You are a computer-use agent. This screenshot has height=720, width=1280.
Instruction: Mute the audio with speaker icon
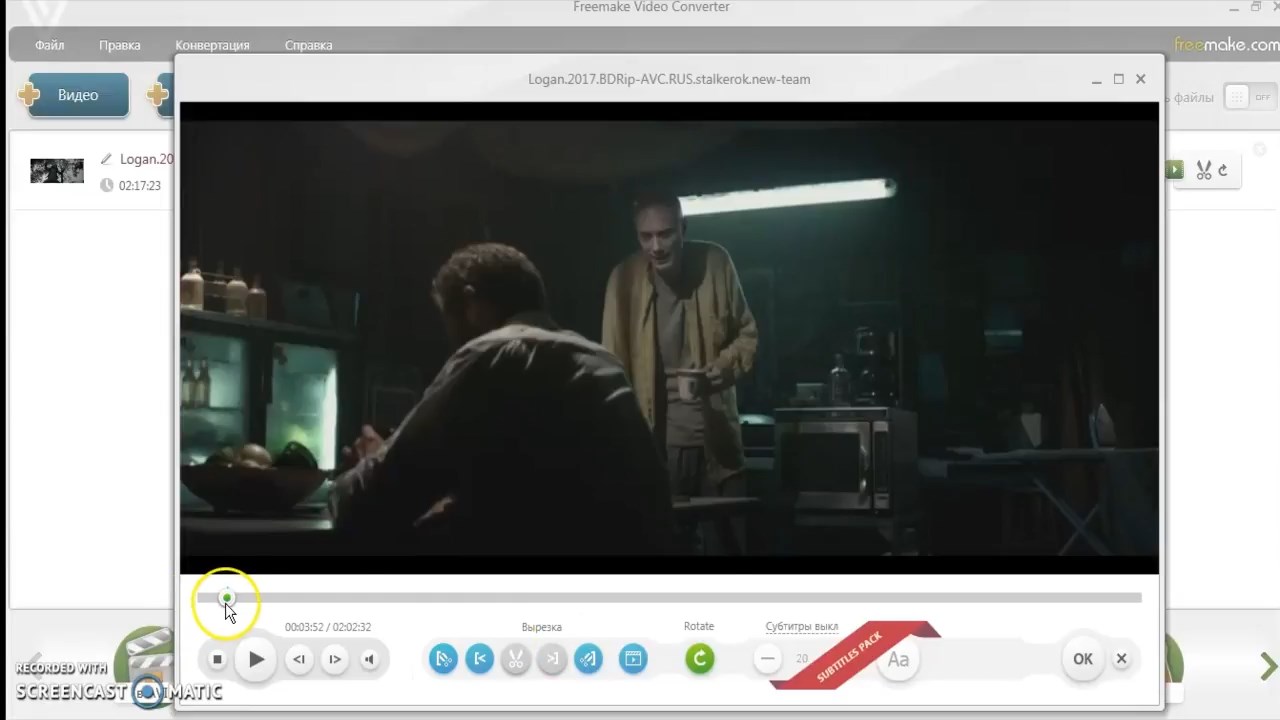tap(370, 659)
